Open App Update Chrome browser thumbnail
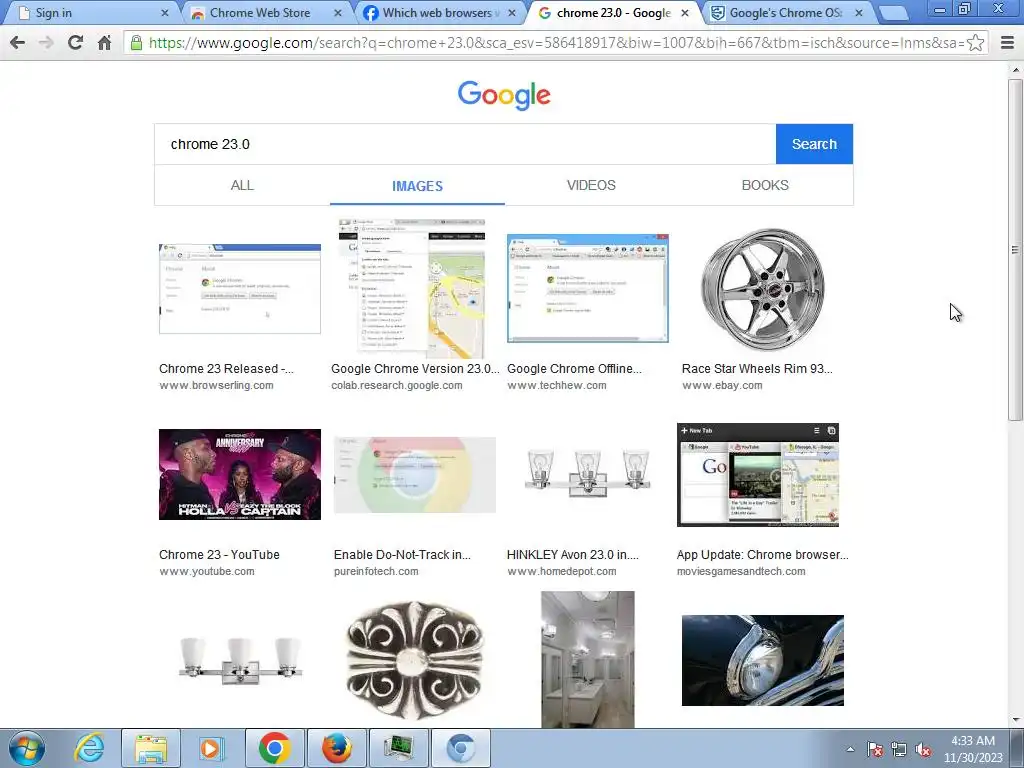The image size is (1024, 768). [758, 475]
